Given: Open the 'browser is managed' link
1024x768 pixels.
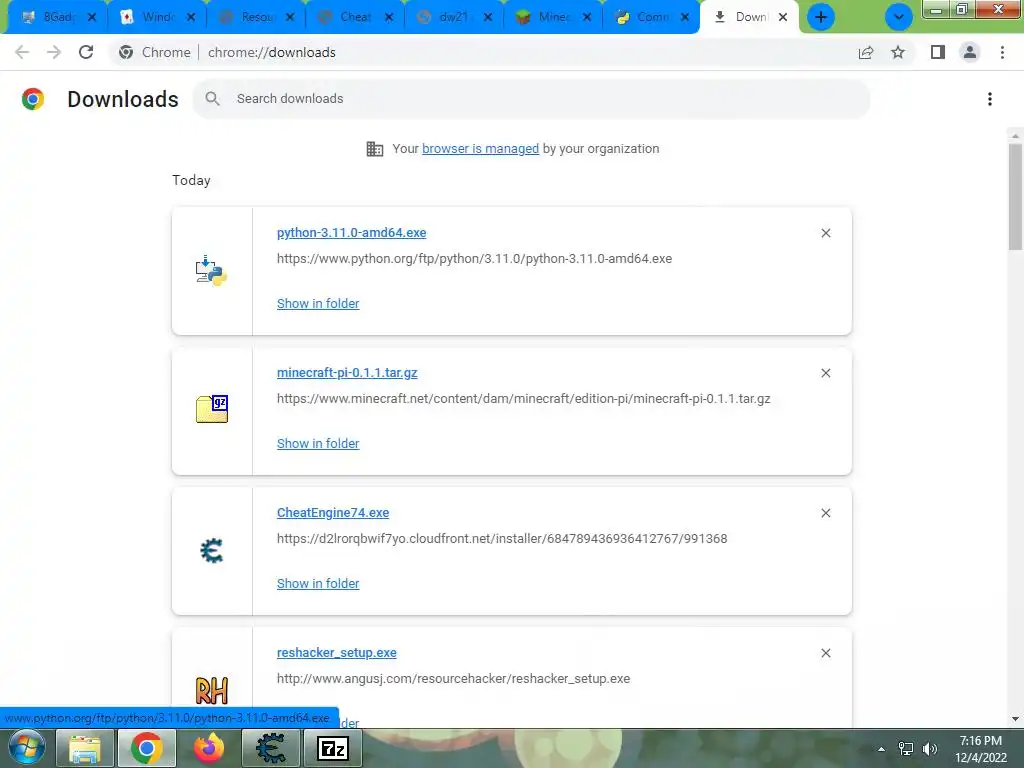Looking at the screenshot, I should tap(481, 148).
